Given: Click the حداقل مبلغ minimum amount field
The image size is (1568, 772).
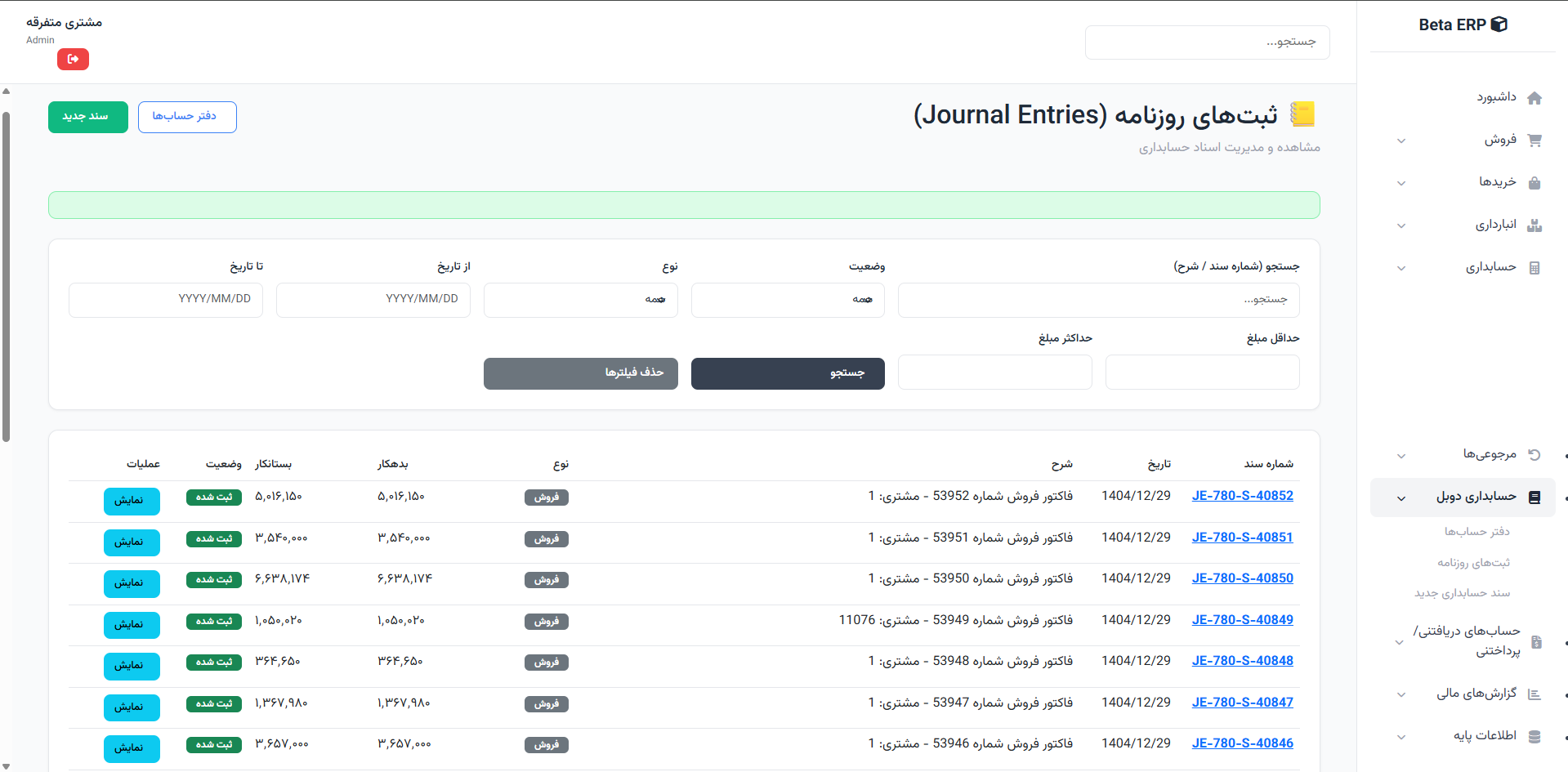Looking at the screenshot, I should point(1202,373).
